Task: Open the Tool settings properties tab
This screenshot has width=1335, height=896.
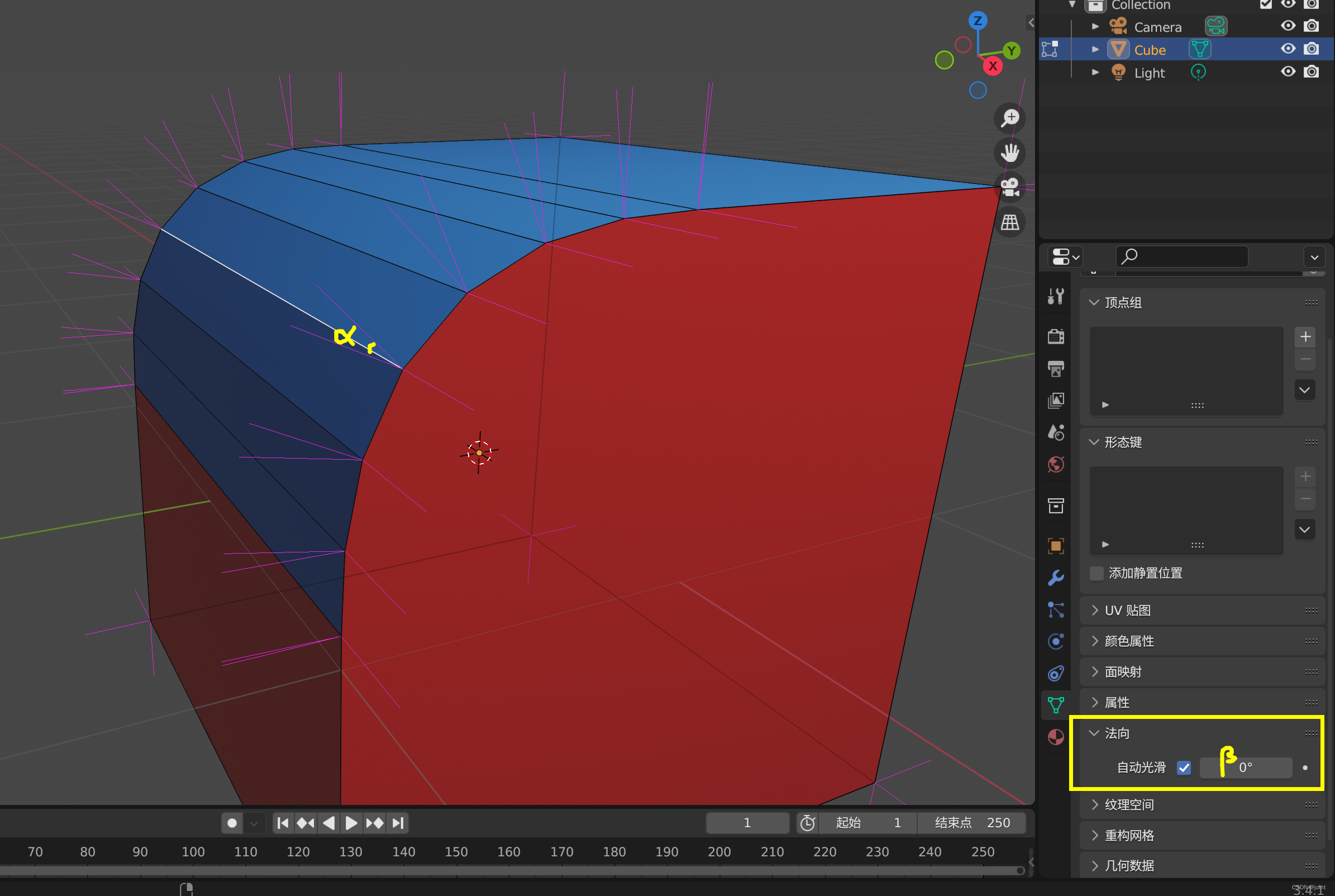Action: 1056,297
